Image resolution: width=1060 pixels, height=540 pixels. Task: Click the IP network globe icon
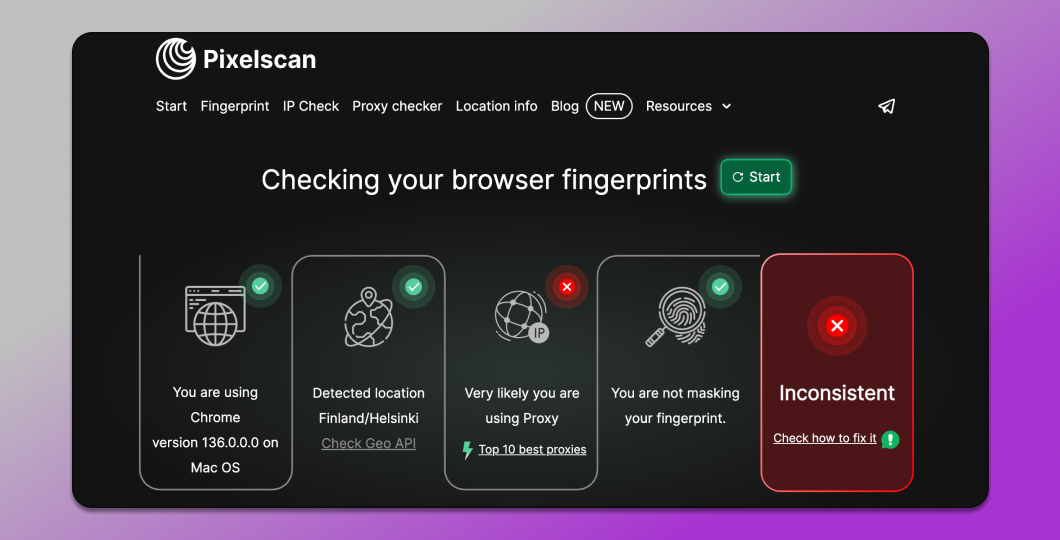pos(521,316)
